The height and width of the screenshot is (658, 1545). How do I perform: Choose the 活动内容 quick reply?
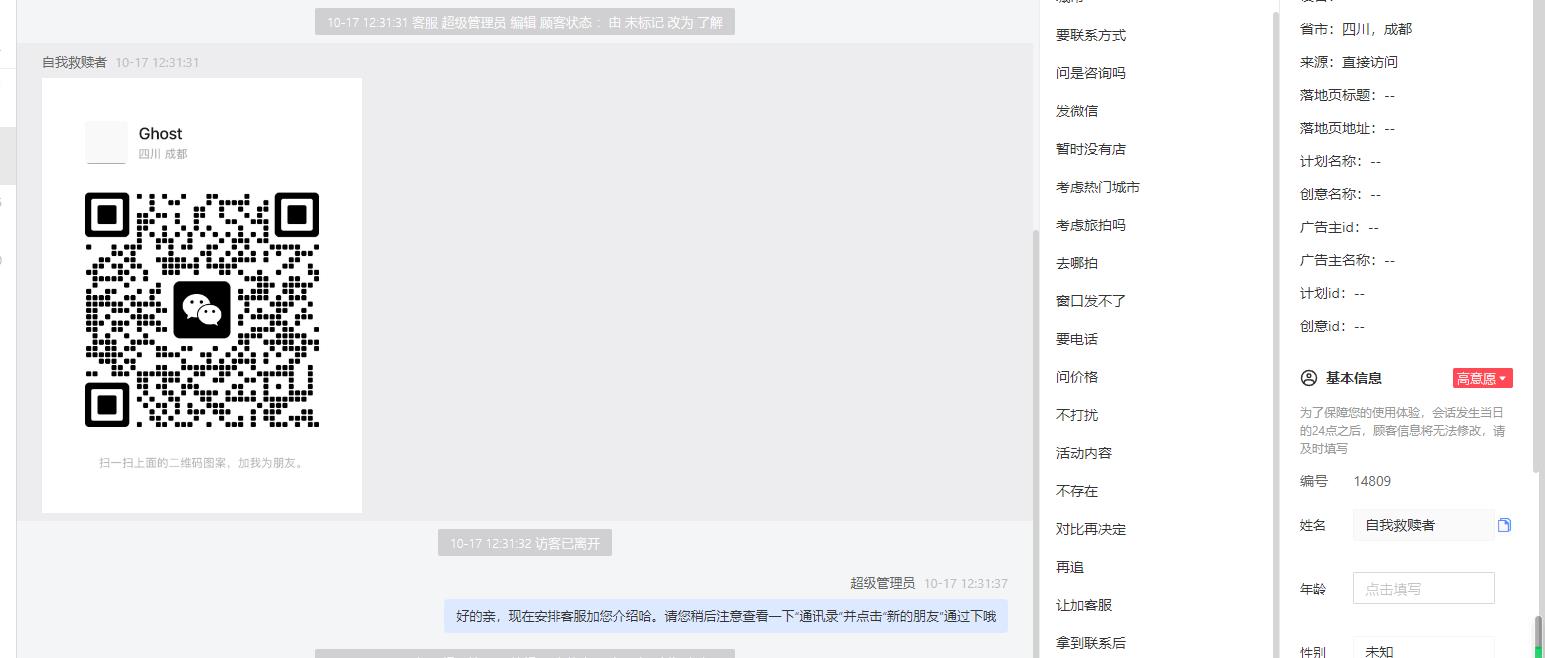click(x=1084, y=453)
